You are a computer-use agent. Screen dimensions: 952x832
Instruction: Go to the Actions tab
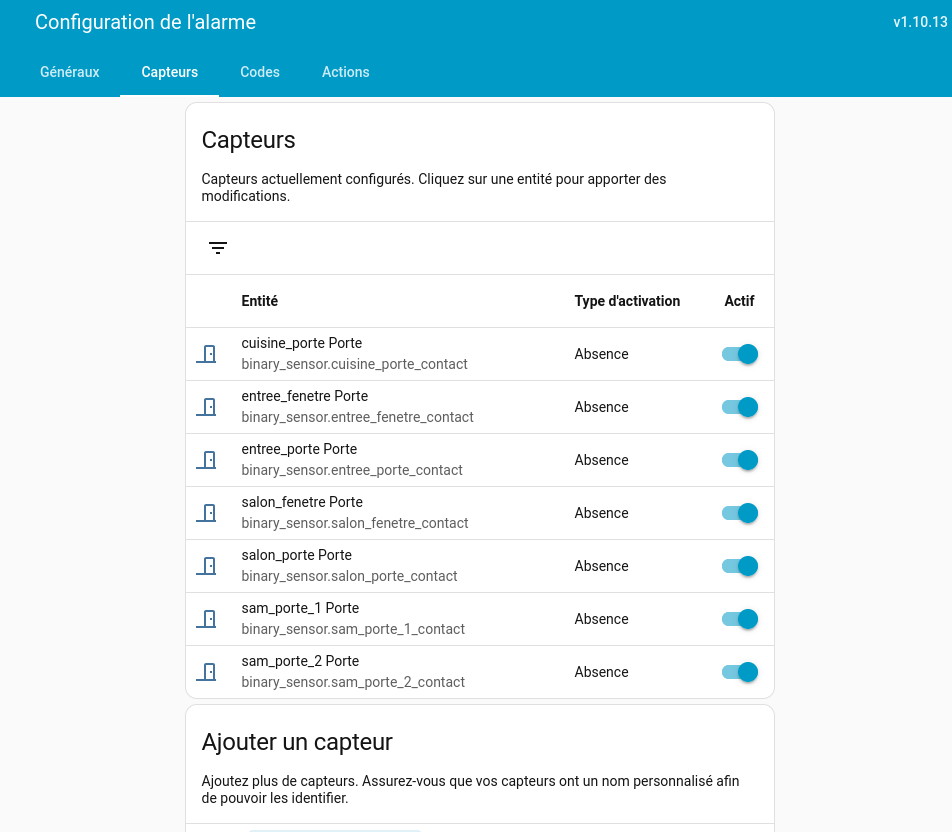[346, 72]
